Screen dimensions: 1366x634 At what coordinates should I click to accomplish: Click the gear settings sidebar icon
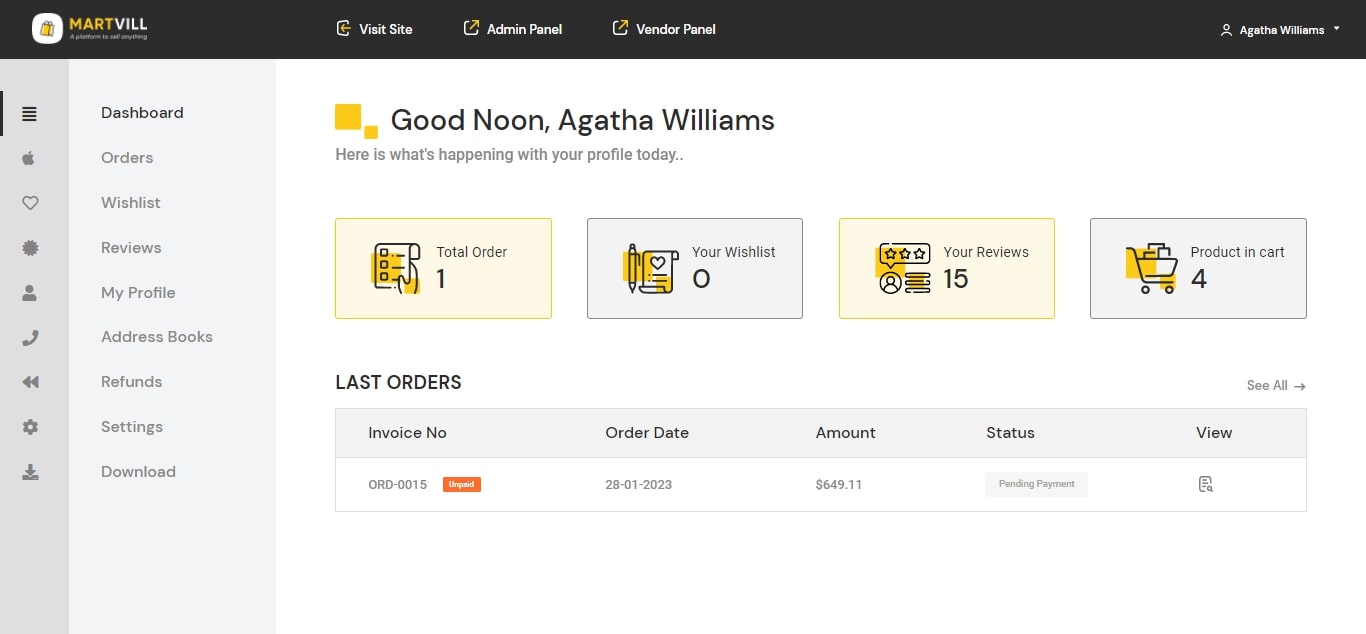point(30,427)
